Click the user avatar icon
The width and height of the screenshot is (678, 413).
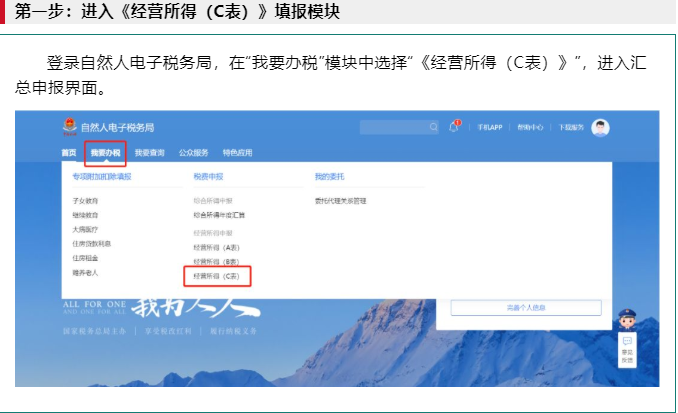(x=600, y=127)
